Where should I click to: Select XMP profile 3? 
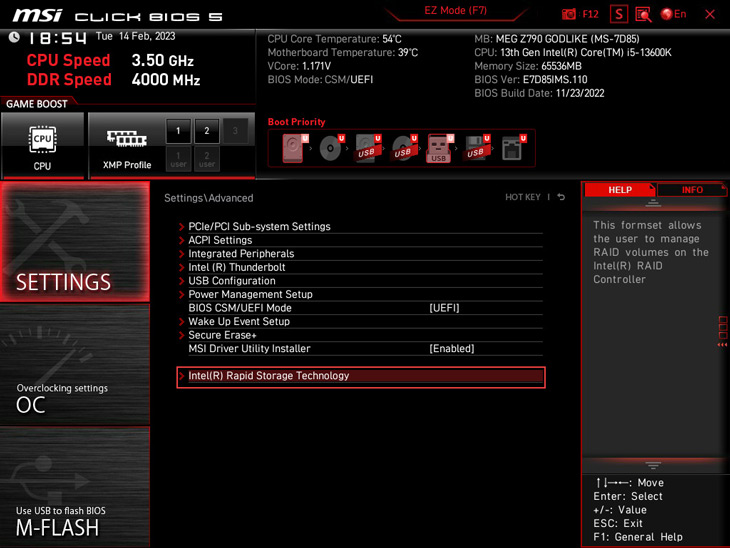pyautogui.click(x=235, y=131)
